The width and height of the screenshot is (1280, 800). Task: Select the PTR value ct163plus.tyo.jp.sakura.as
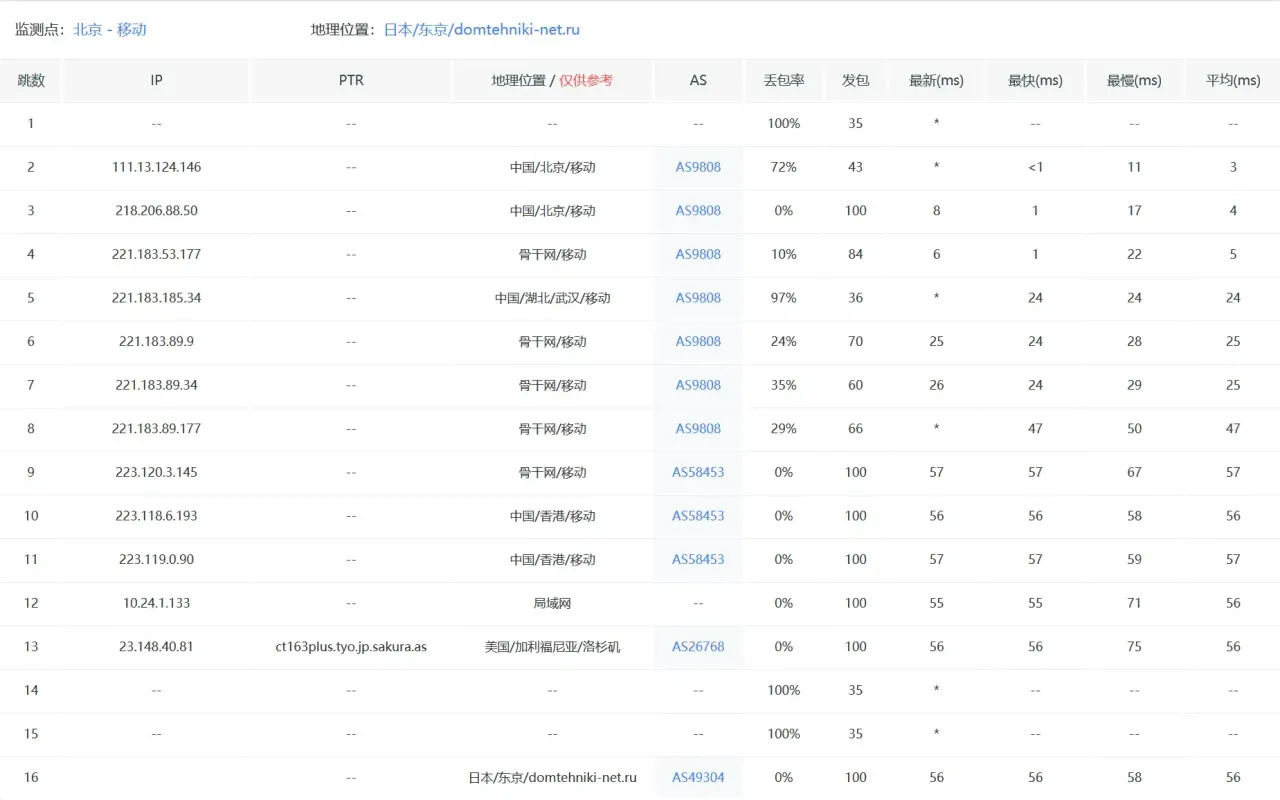click(351, 647)
